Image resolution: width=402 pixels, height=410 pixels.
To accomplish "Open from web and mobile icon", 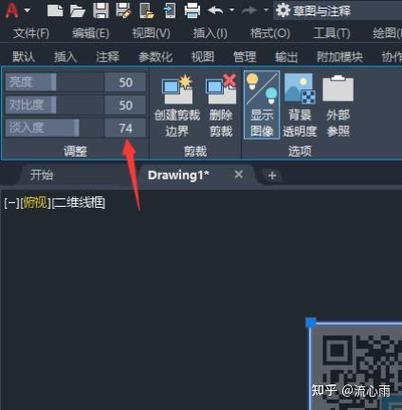I will 147,10.
